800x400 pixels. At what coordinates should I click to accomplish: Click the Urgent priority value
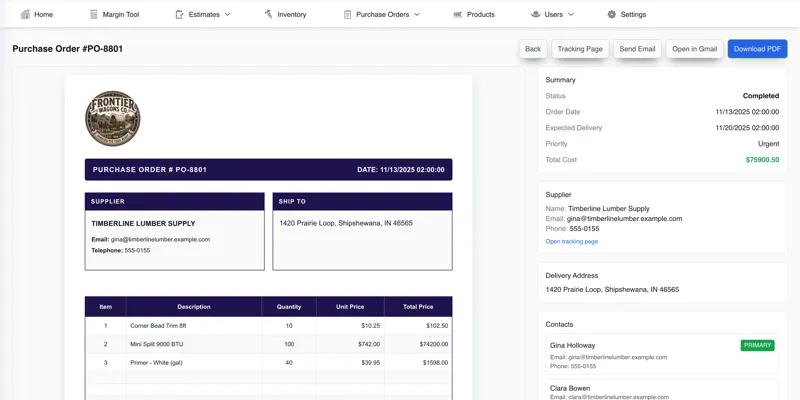pos(768,144)
